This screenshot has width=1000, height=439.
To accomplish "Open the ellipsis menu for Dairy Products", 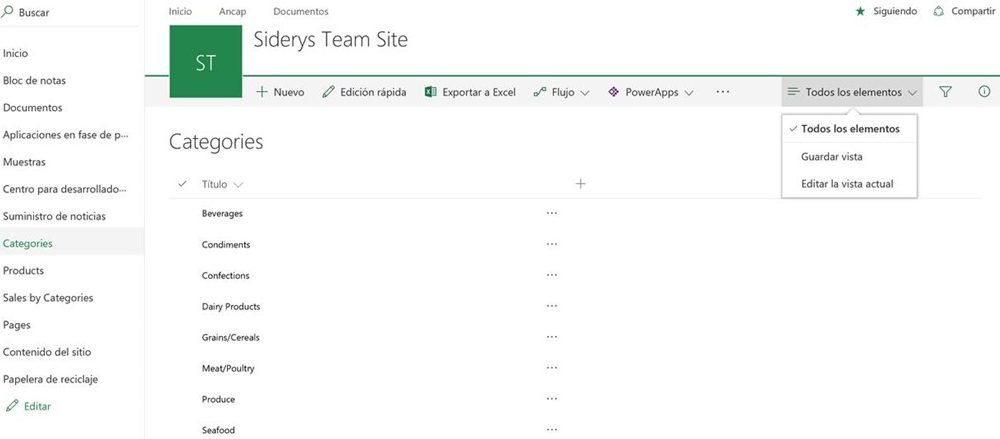I will [552, 306].
